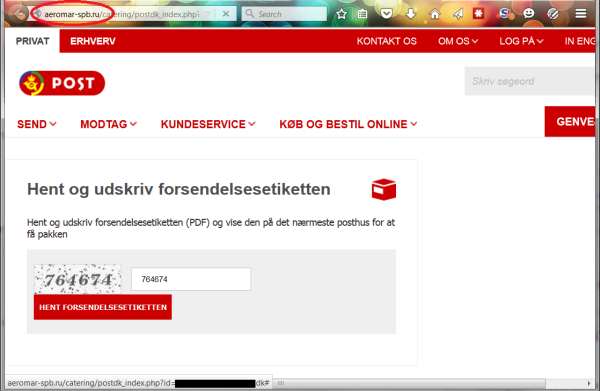Go to the browser home icon
The image size is (600, 391).
click(435, 14)
